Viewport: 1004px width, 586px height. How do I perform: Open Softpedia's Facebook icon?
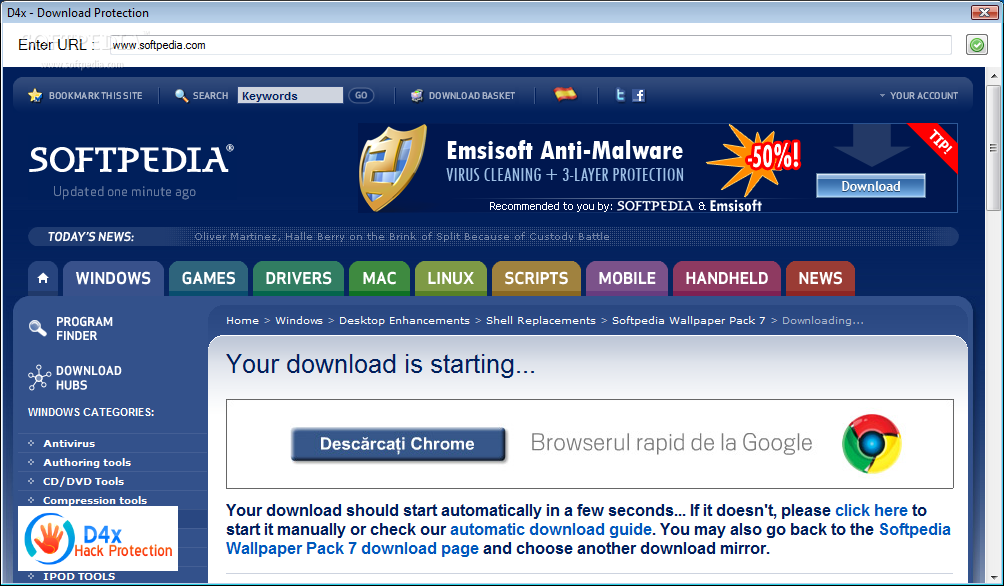pyautogui.click(x=638, y=95)
